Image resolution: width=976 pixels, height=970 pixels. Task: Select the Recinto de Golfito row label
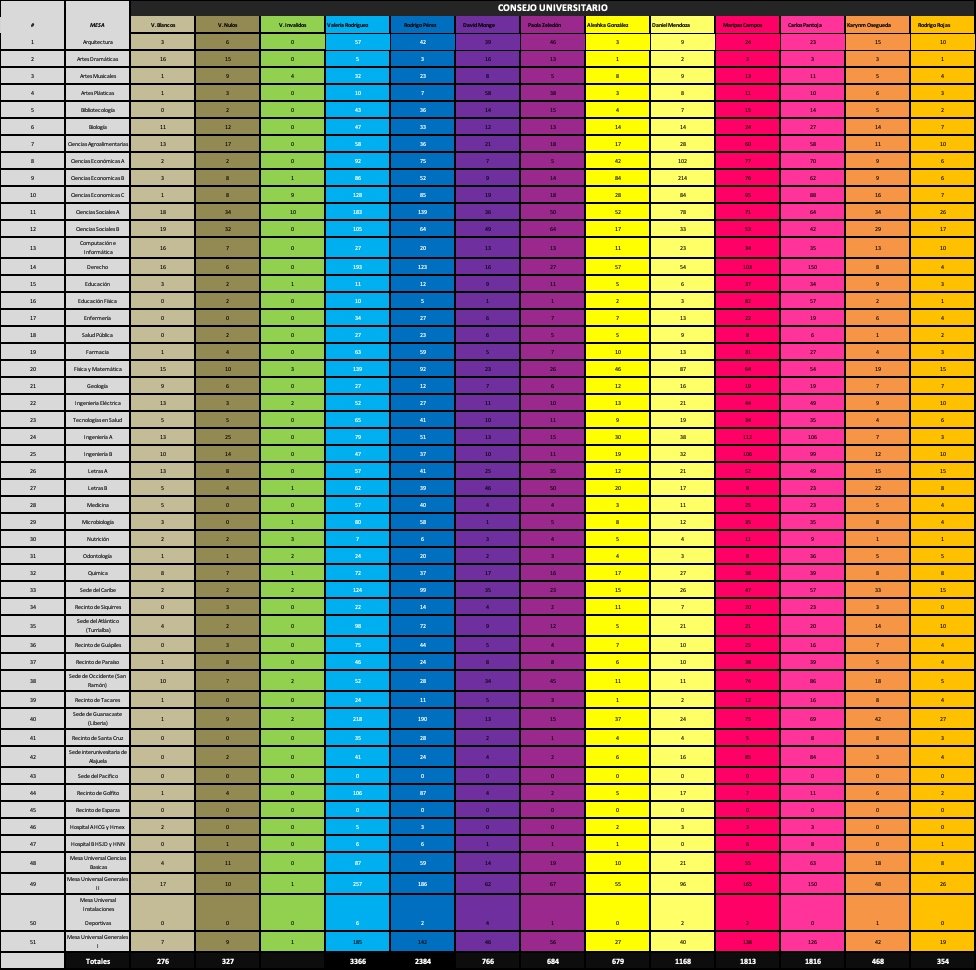(97, 792)
